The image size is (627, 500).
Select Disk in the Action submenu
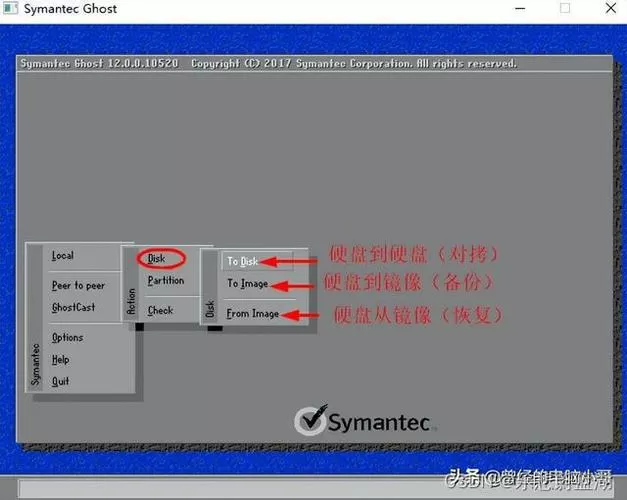[156, 258]
